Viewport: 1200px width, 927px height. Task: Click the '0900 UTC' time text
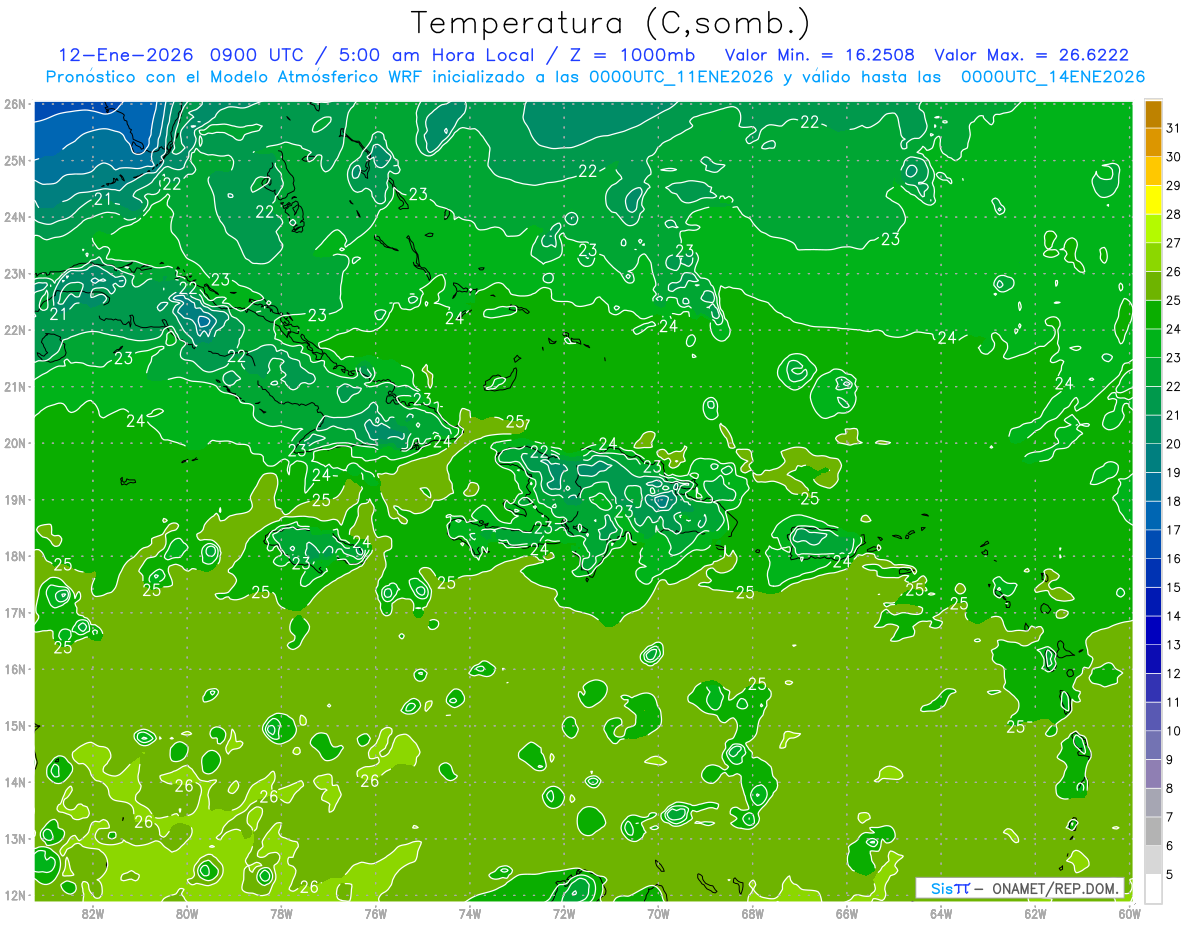coord(257,55)
